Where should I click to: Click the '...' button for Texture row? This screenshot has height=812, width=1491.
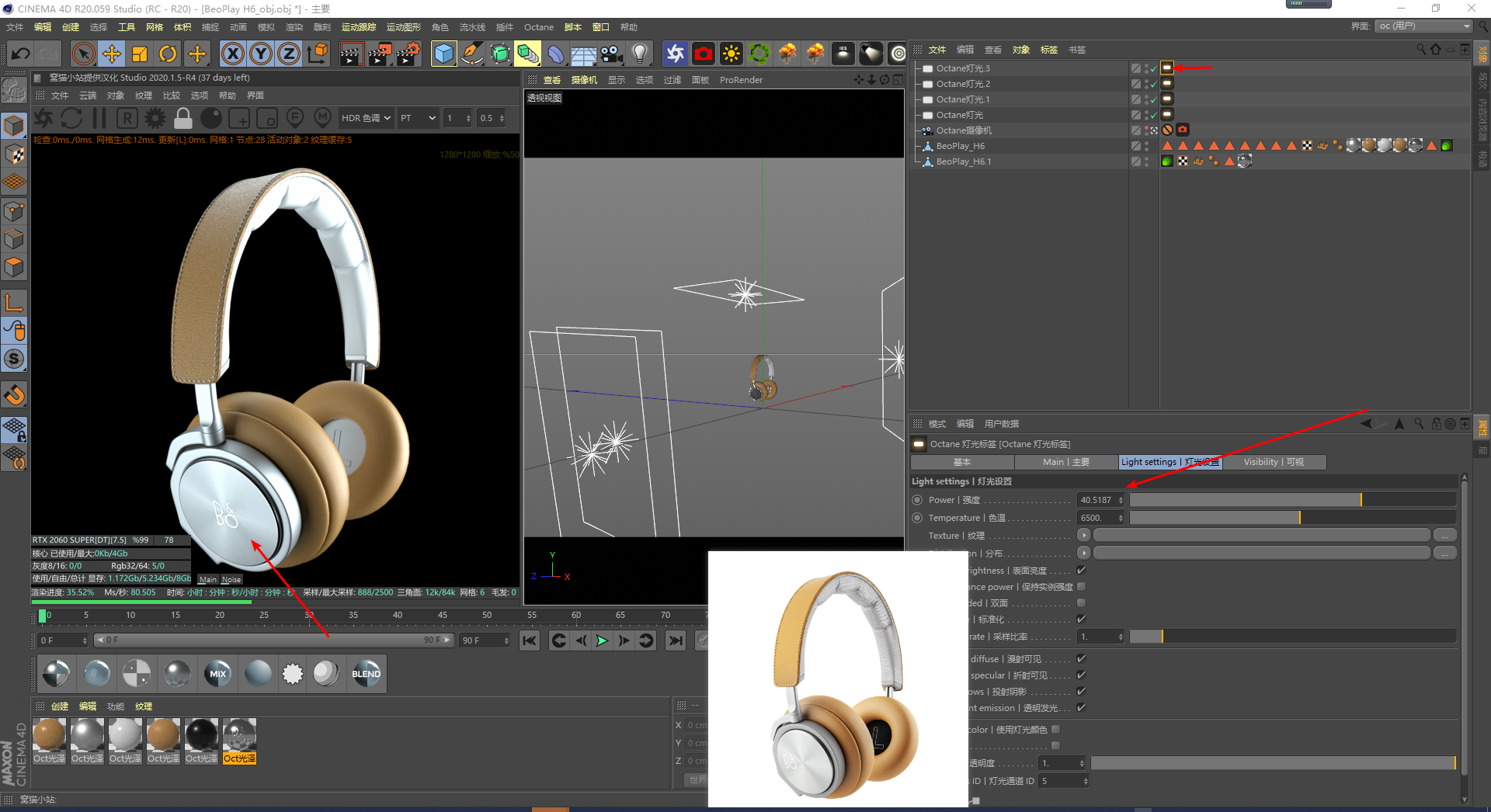1444,536
